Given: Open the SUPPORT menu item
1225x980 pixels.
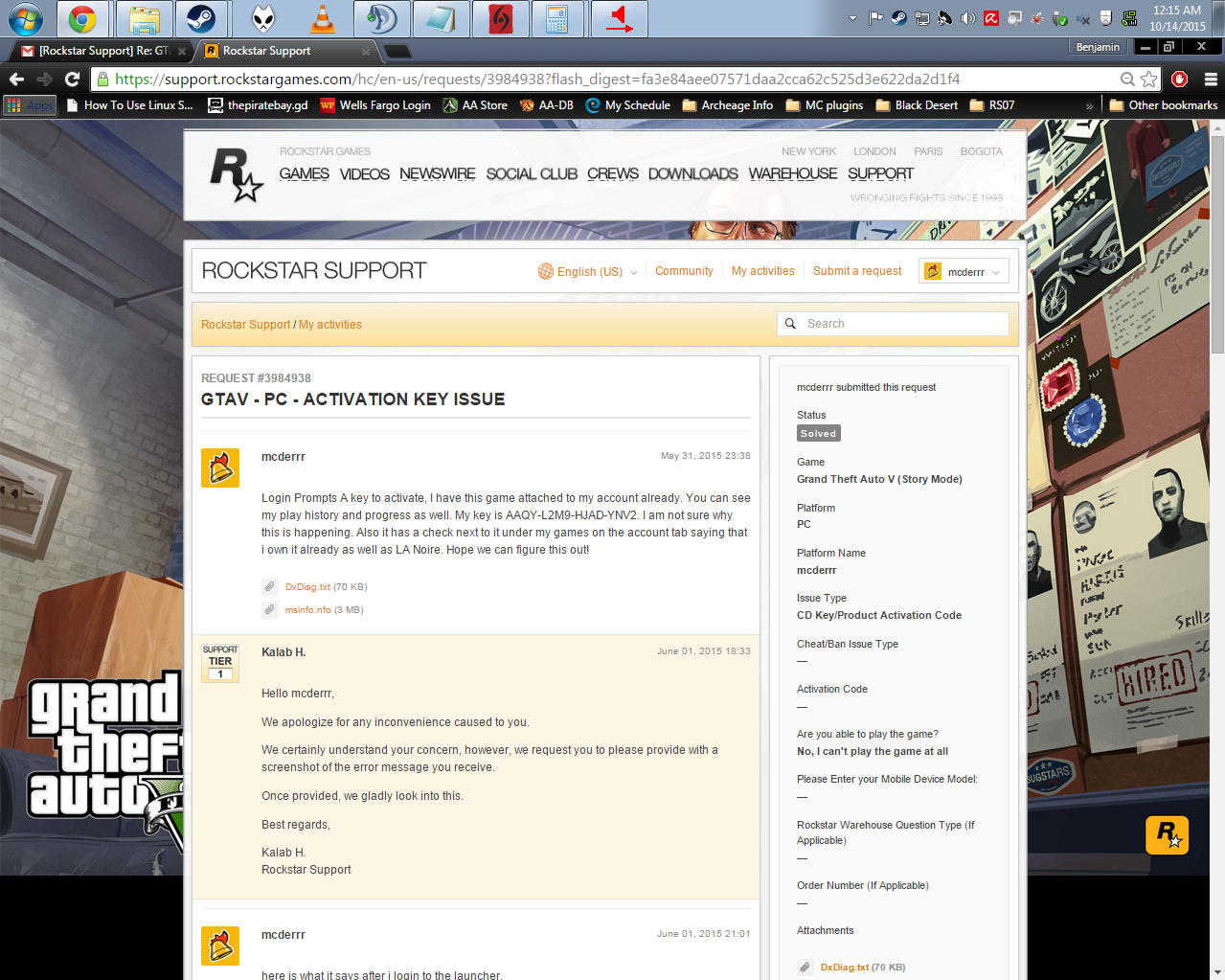Looking at the screenshot, I should coord(880,173).
